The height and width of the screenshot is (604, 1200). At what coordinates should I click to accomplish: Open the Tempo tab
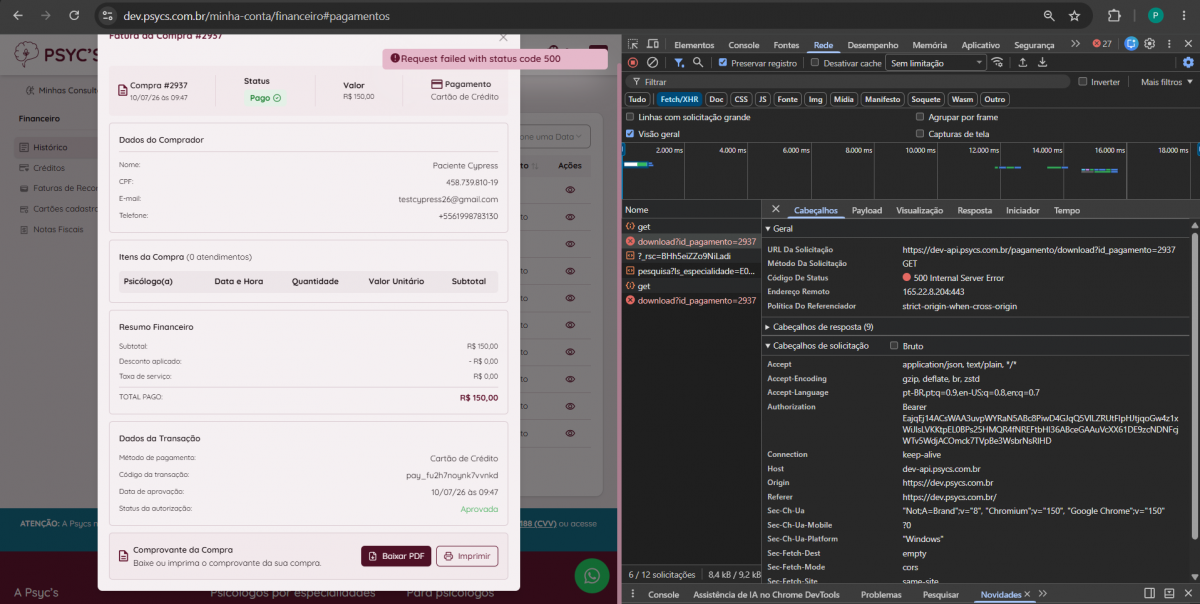click(x=1067, y=210)
